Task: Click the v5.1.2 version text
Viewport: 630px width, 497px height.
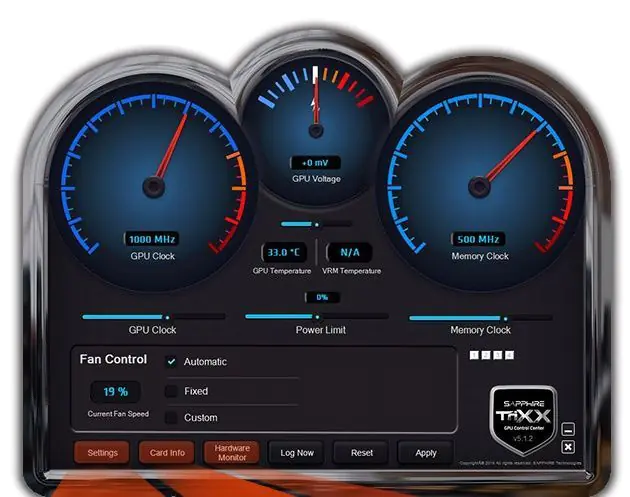Action: [x=523, y=438]
